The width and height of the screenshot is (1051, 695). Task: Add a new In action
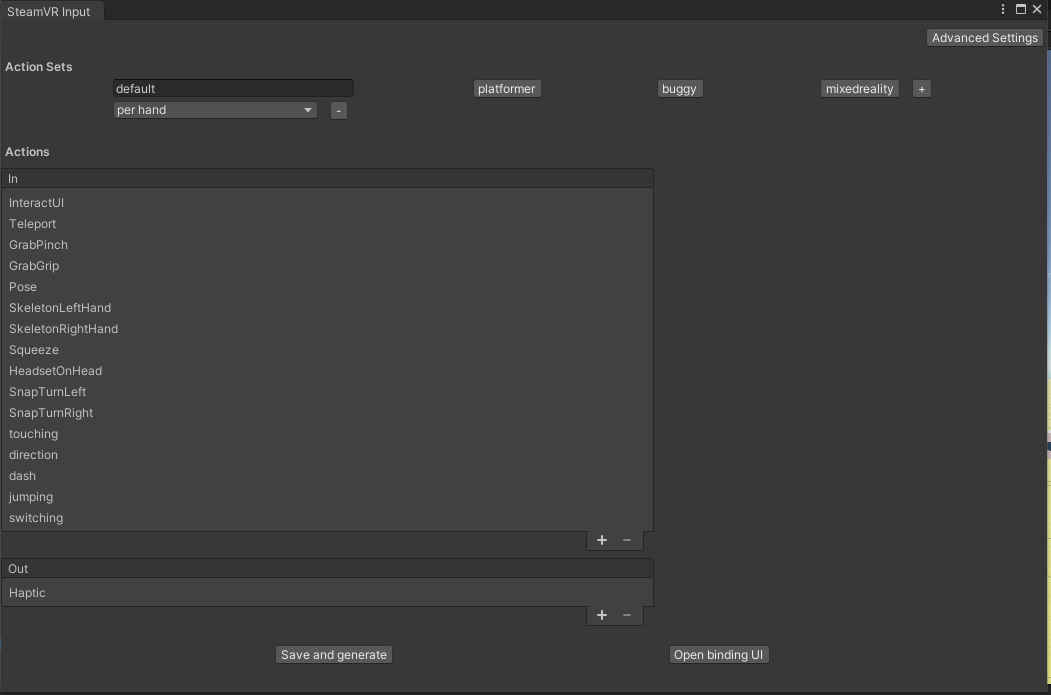click(602, 540)
